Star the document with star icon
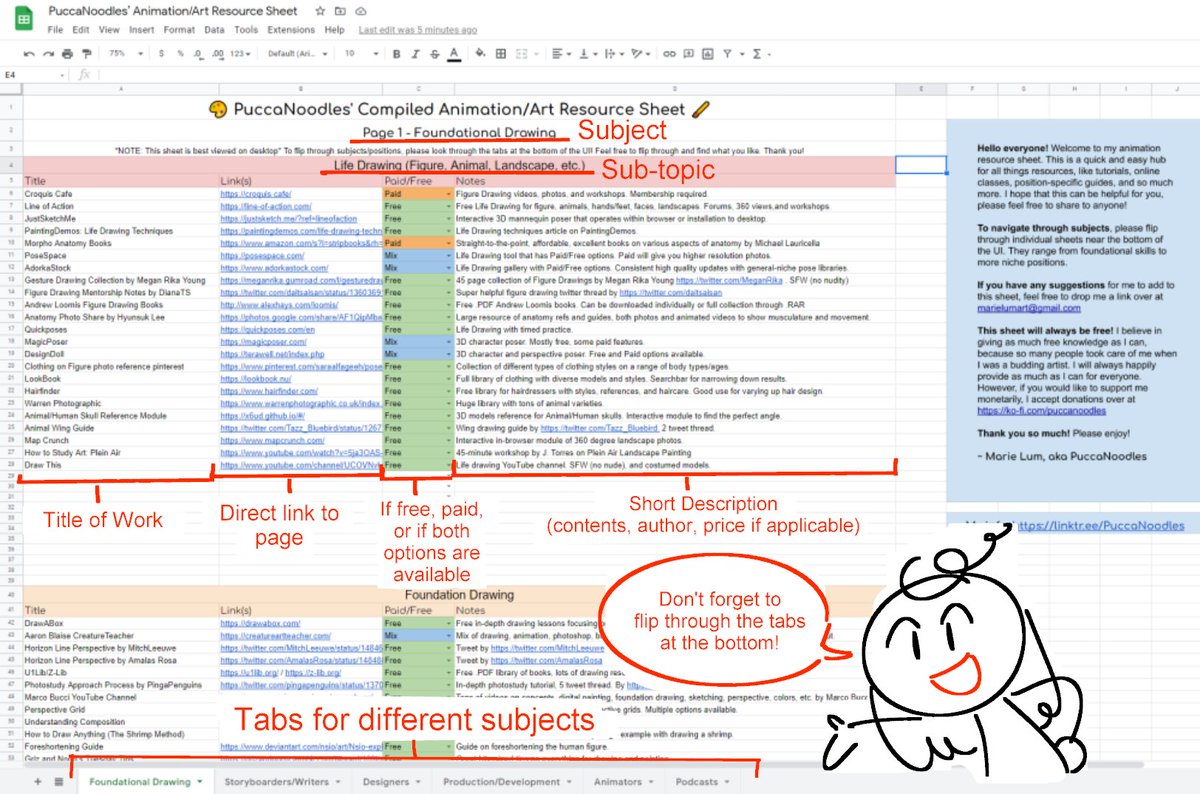Image resolution: width=1200 pixels, height=794 pixels. click(319, 11)
